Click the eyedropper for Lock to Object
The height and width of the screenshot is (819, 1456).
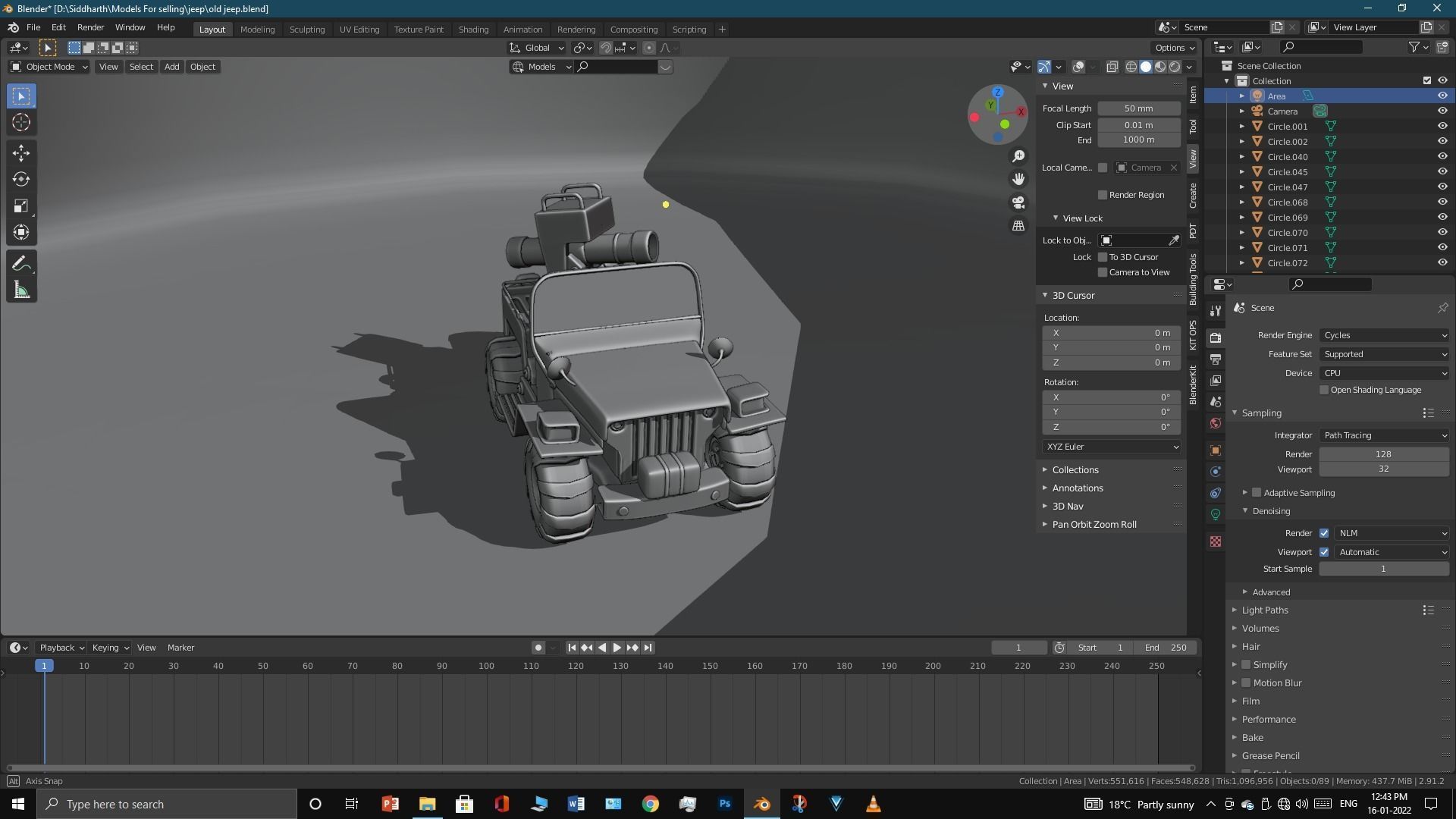[x=1174, y=240]
